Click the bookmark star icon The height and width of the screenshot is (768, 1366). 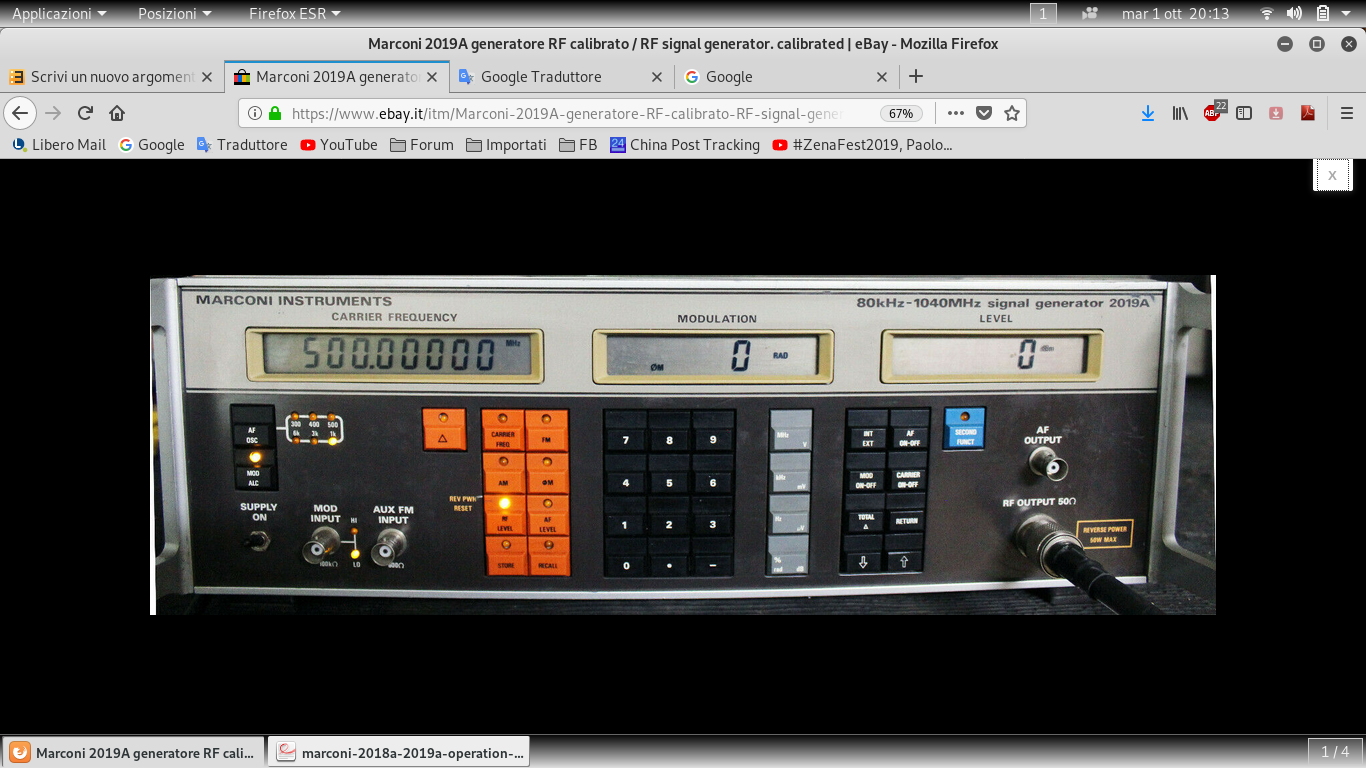click(x=1012, y=113)
